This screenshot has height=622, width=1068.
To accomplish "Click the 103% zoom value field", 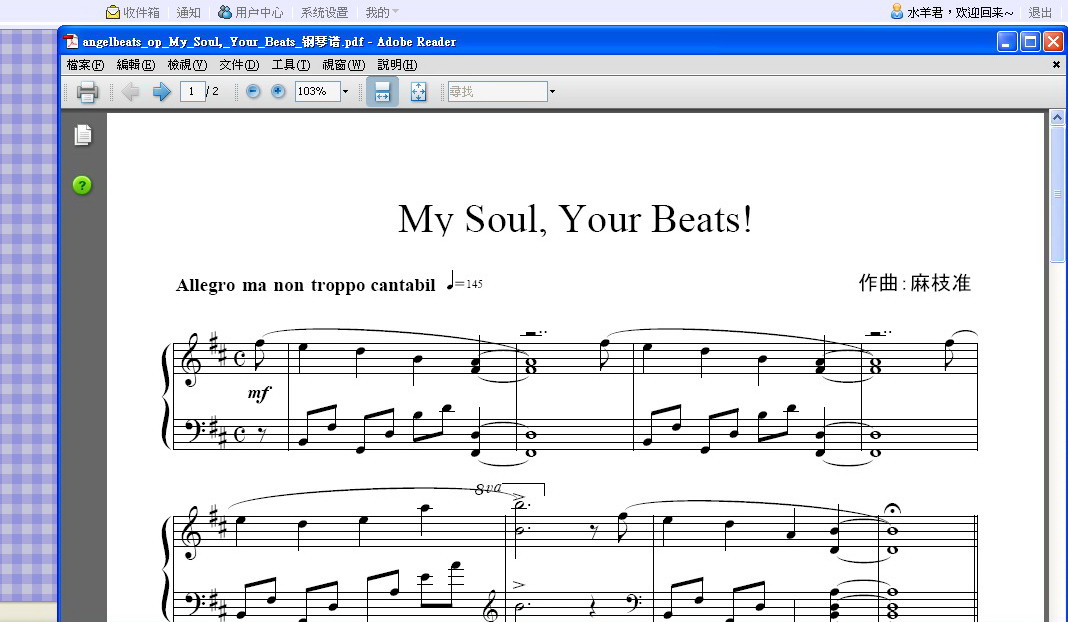I will tap(317, 91).
